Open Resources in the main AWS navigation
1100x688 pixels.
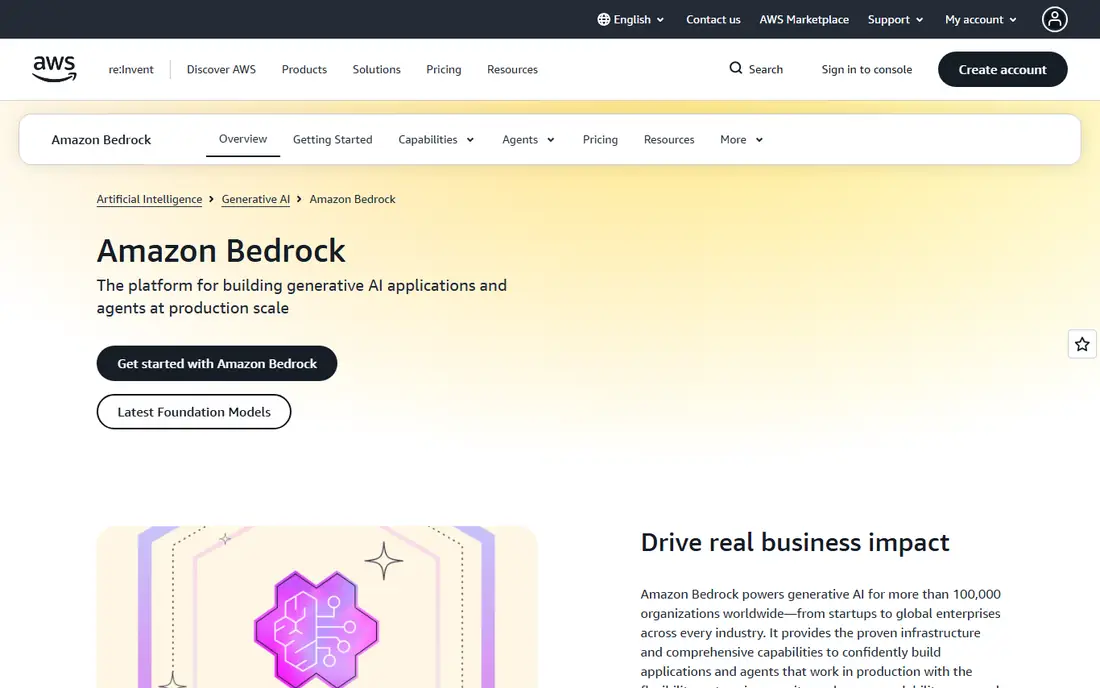click(512, 69)
